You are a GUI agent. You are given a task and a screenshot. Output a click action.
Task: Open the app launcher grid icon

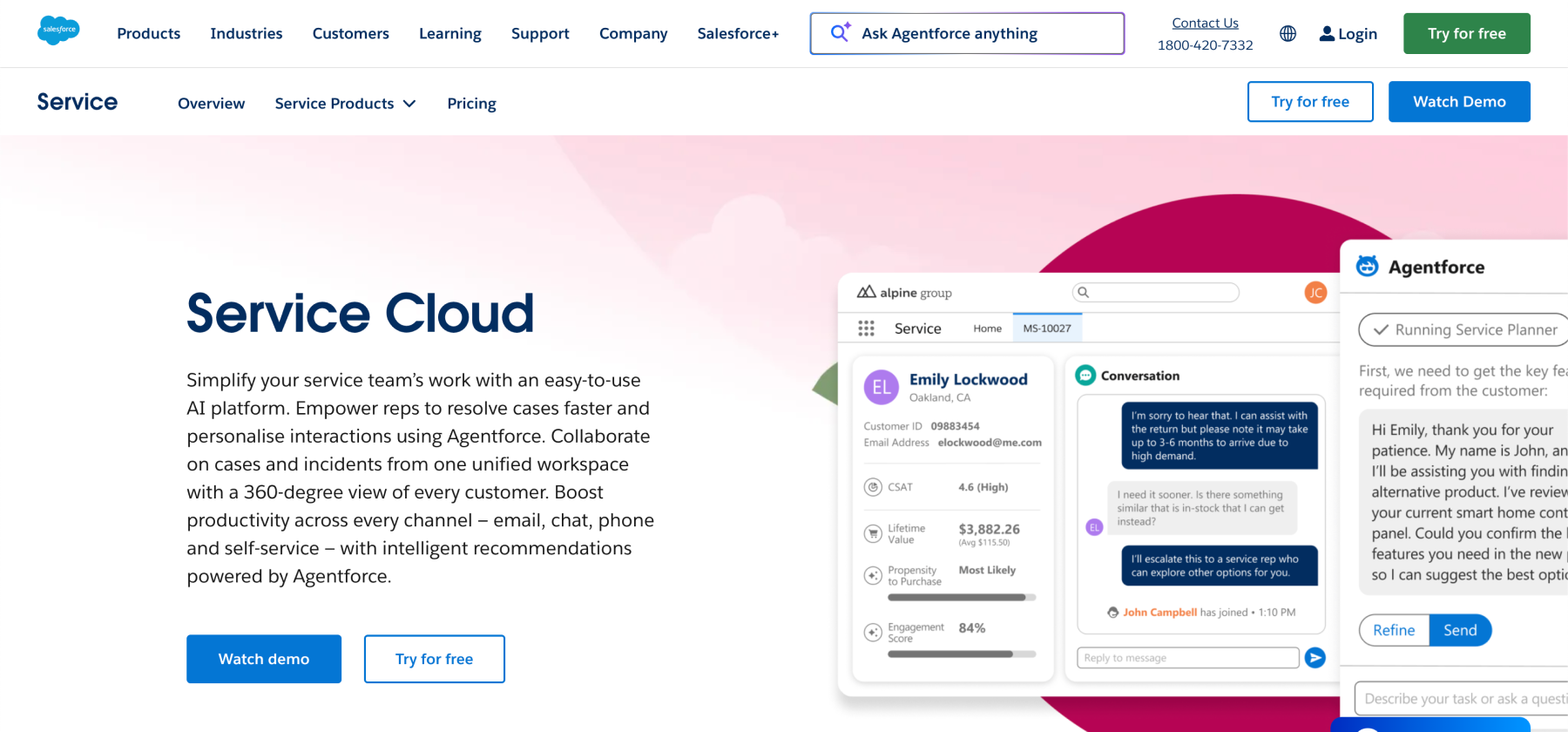click(866, 328)
